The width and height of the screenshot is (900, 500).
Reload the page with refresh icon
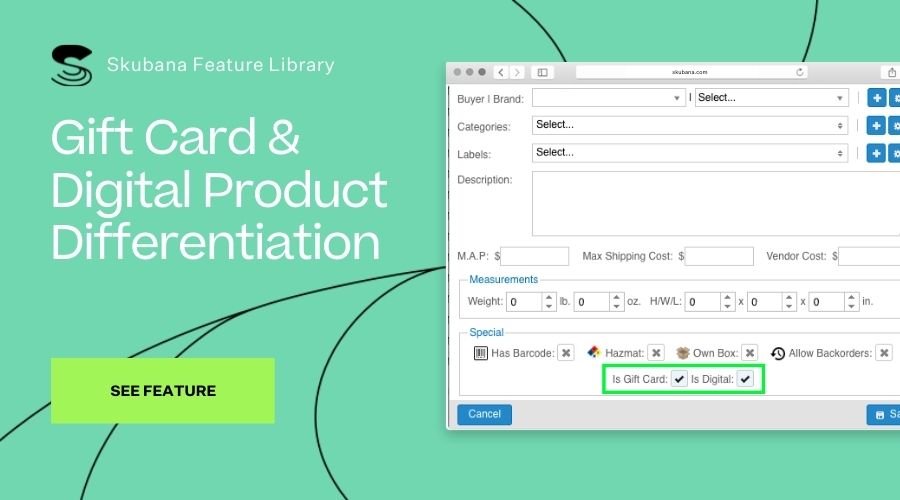[800, 72]
